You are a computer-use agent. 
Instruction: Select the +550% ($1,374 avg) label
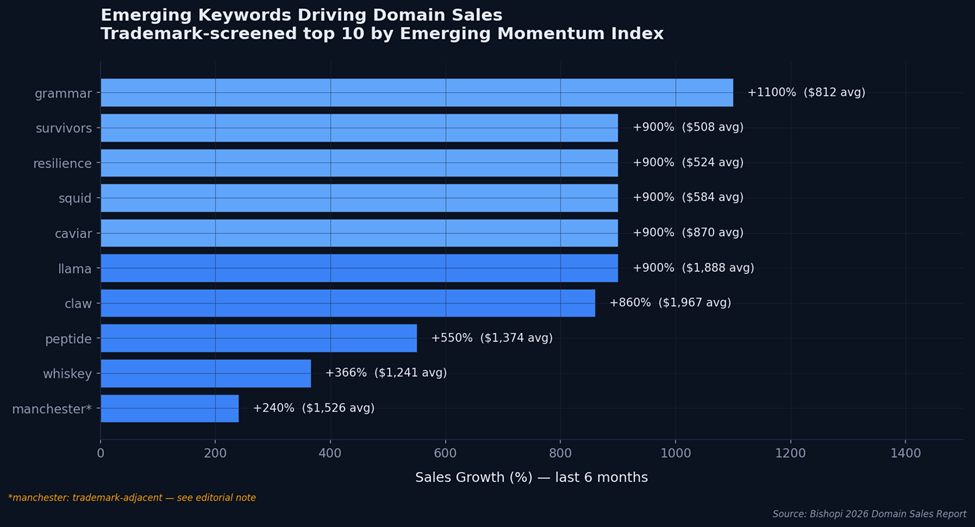click(491, 338)
